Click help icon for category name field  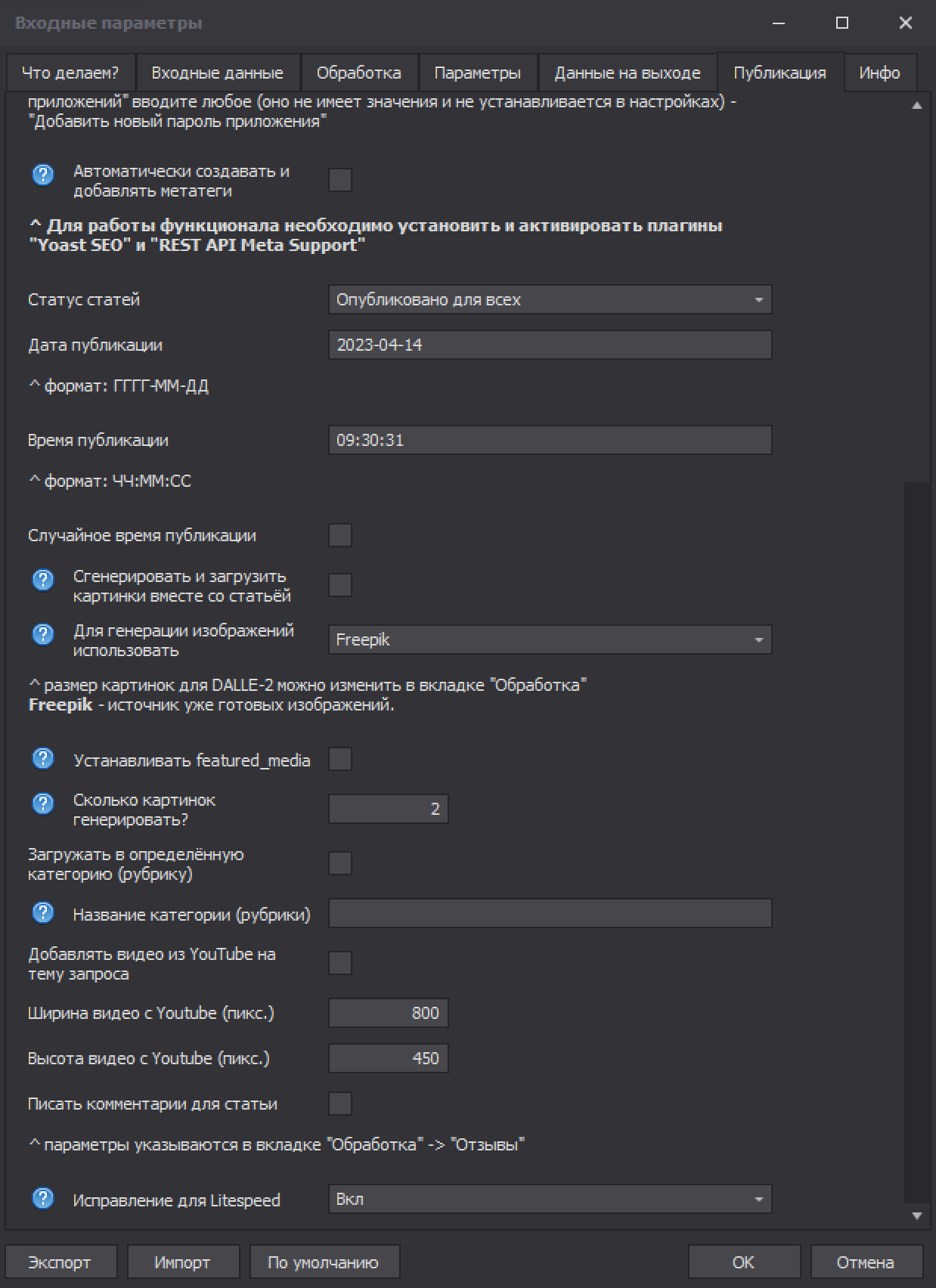tap(43, 912)
